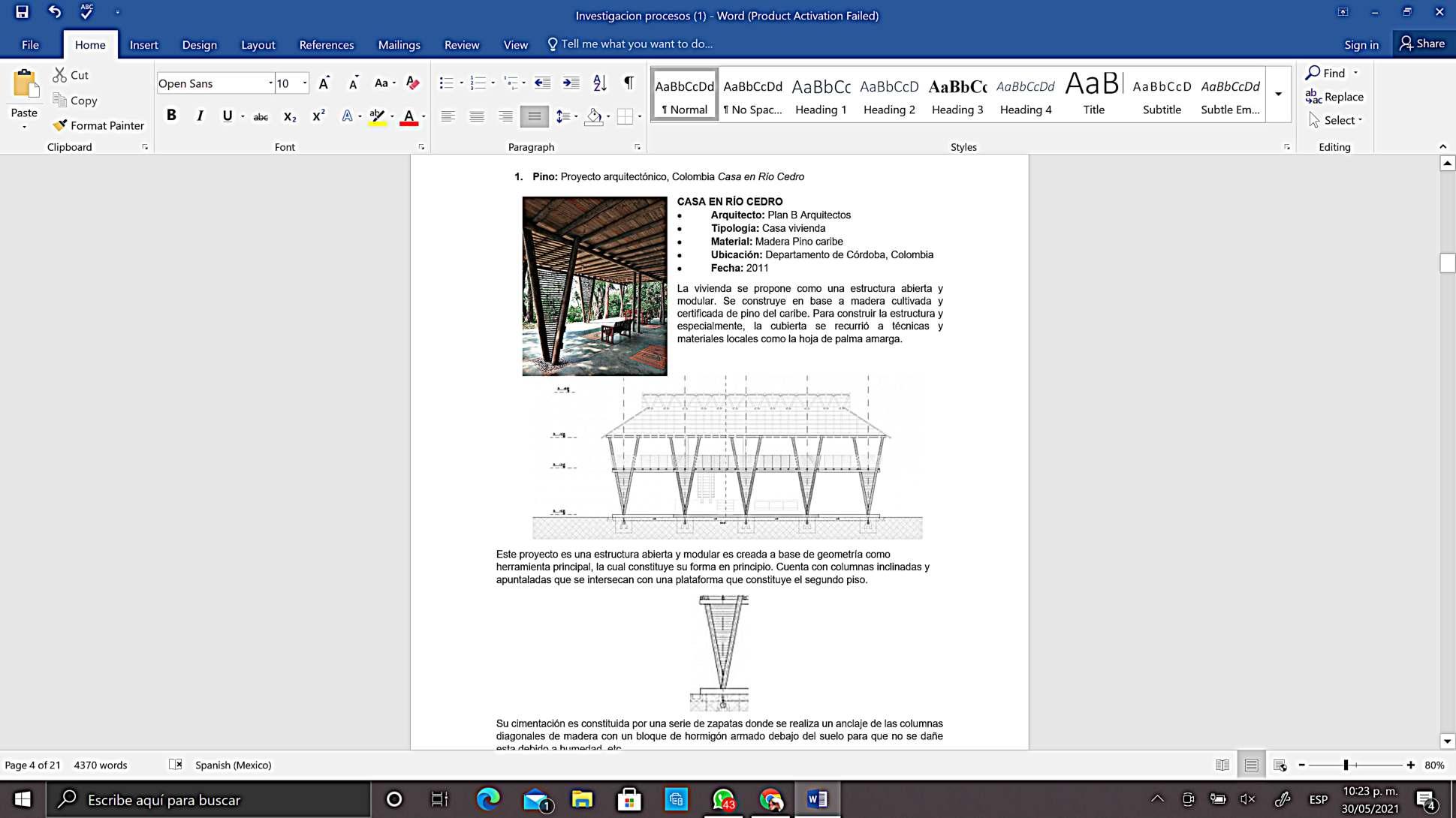The width and height of the screenshot is (1456, 818).
Task: Click the Sort paragraph icon
Action: (x=599, y=83)
